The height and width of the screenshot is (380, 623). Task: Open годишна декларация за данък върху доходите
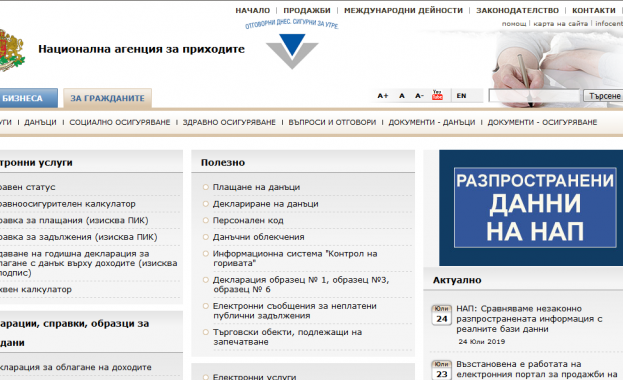[x=89, y=263]
